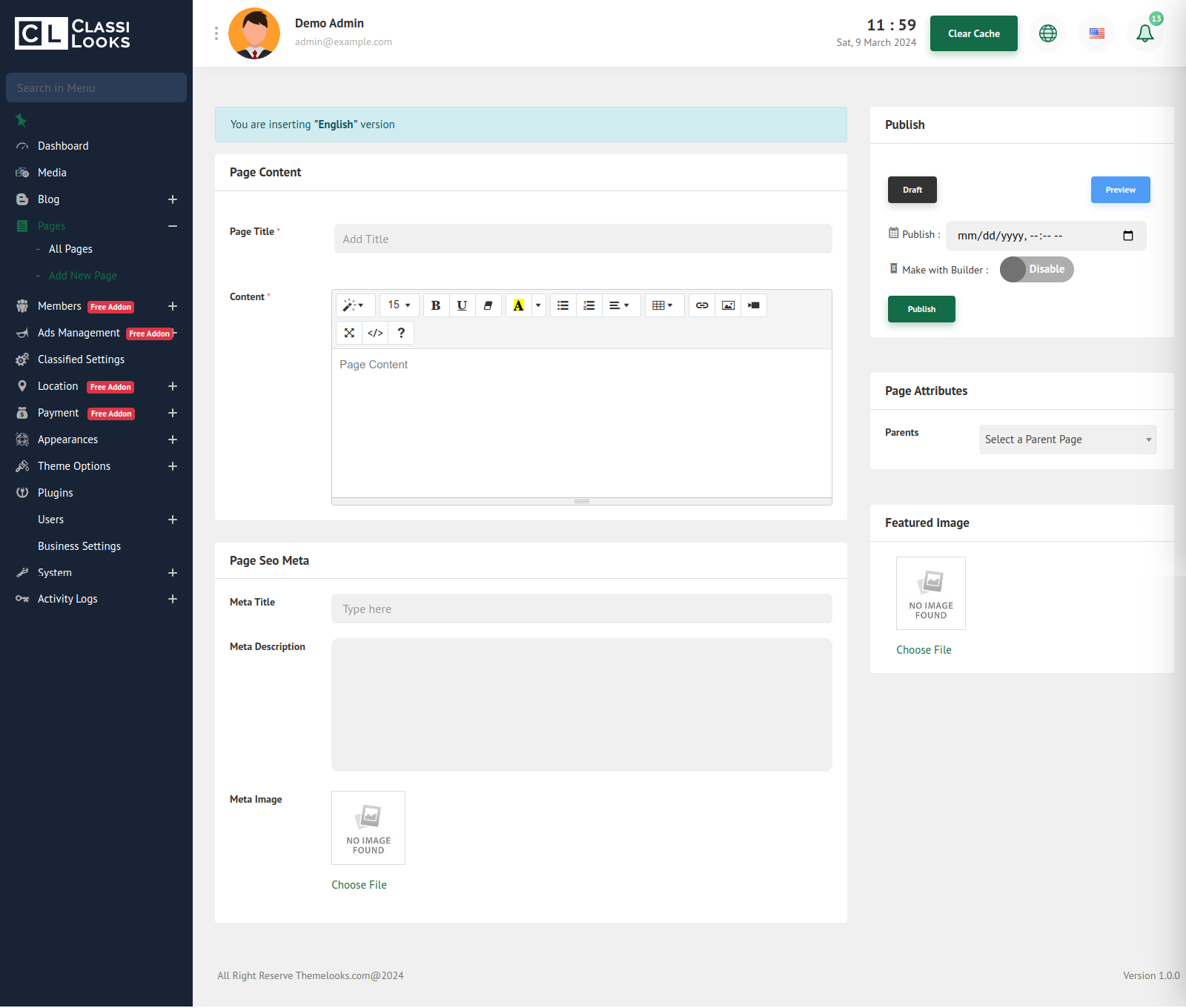Go to Dashboard from the sidebar
Image resolution: width=1186 pixels, height=1008 pixels.
pyautogui.click(x=63, y=146)
